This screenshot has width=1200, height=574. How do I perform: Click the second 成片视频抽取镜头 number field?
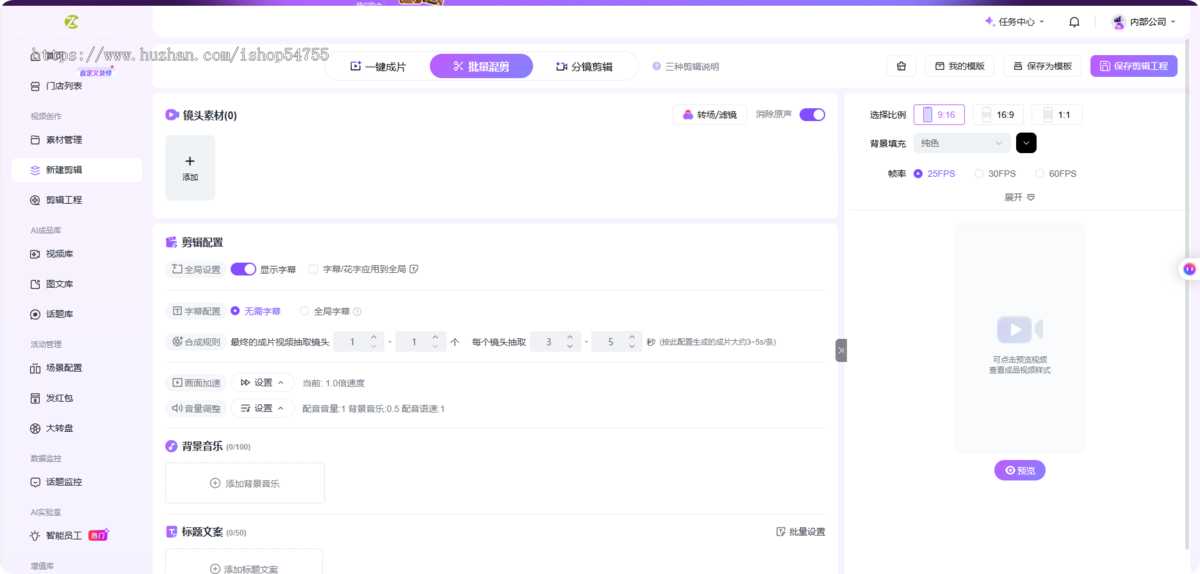[x=420, y=342]
